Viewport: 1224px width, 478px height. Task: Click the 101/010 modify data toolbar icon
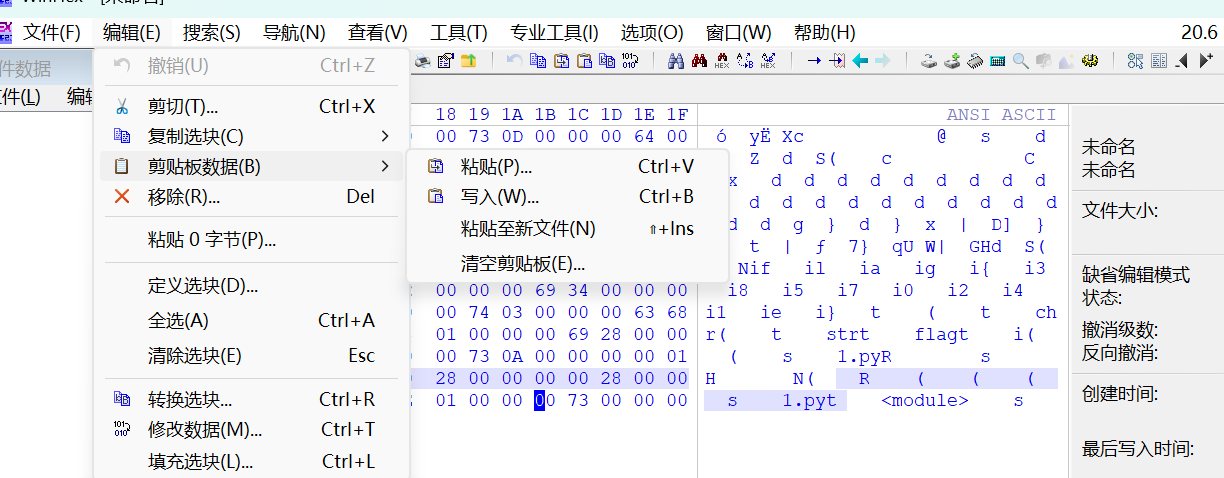630,61
